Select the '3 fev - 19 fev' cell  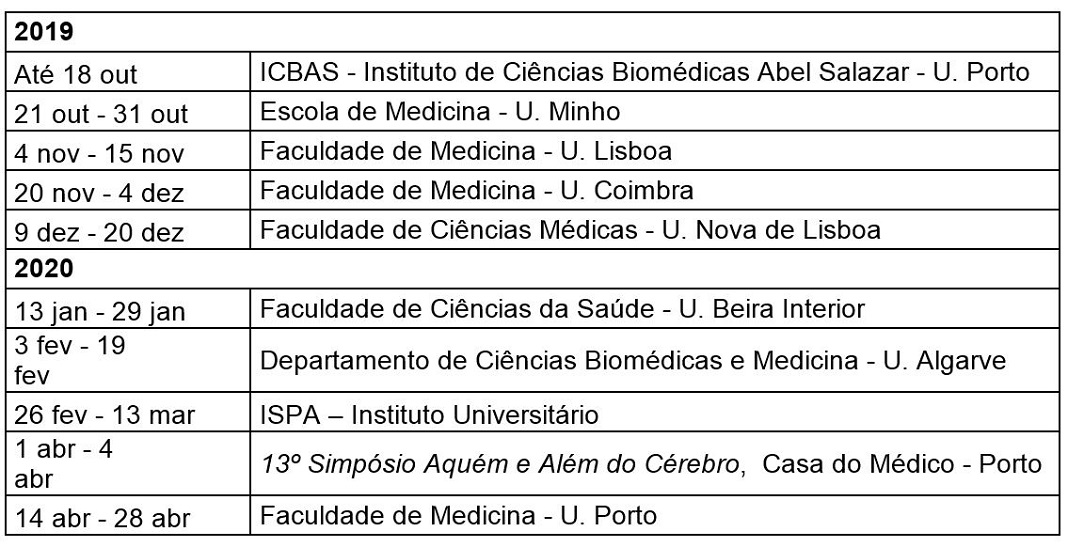(127, 360)
